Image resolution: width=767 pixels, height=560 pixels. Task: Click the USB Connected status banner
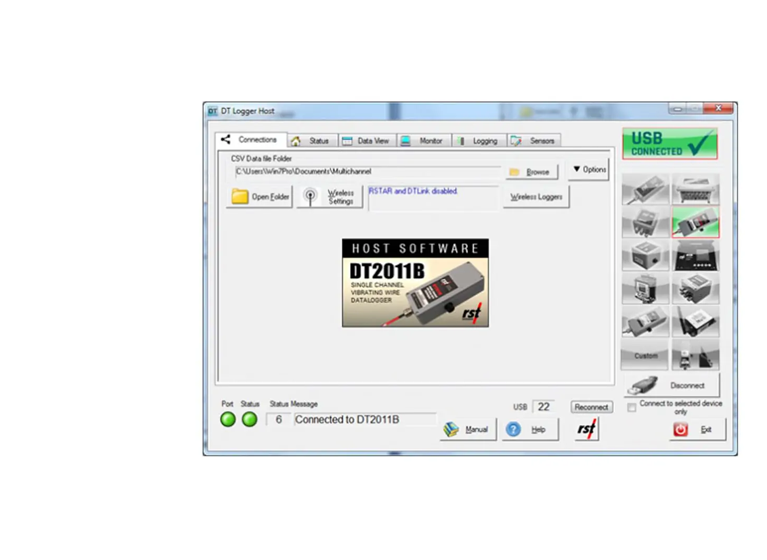click(670, 144)
